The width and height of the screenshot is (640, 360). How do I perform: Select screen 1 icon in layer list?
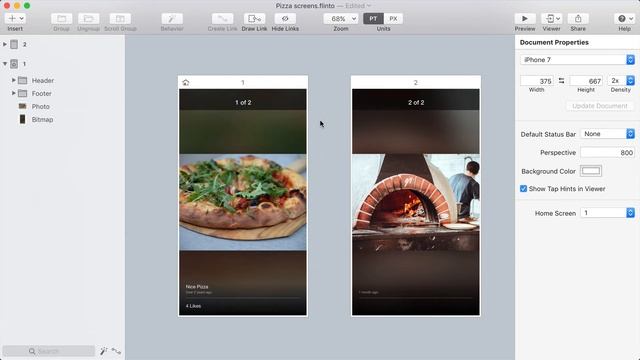[14, 64]
